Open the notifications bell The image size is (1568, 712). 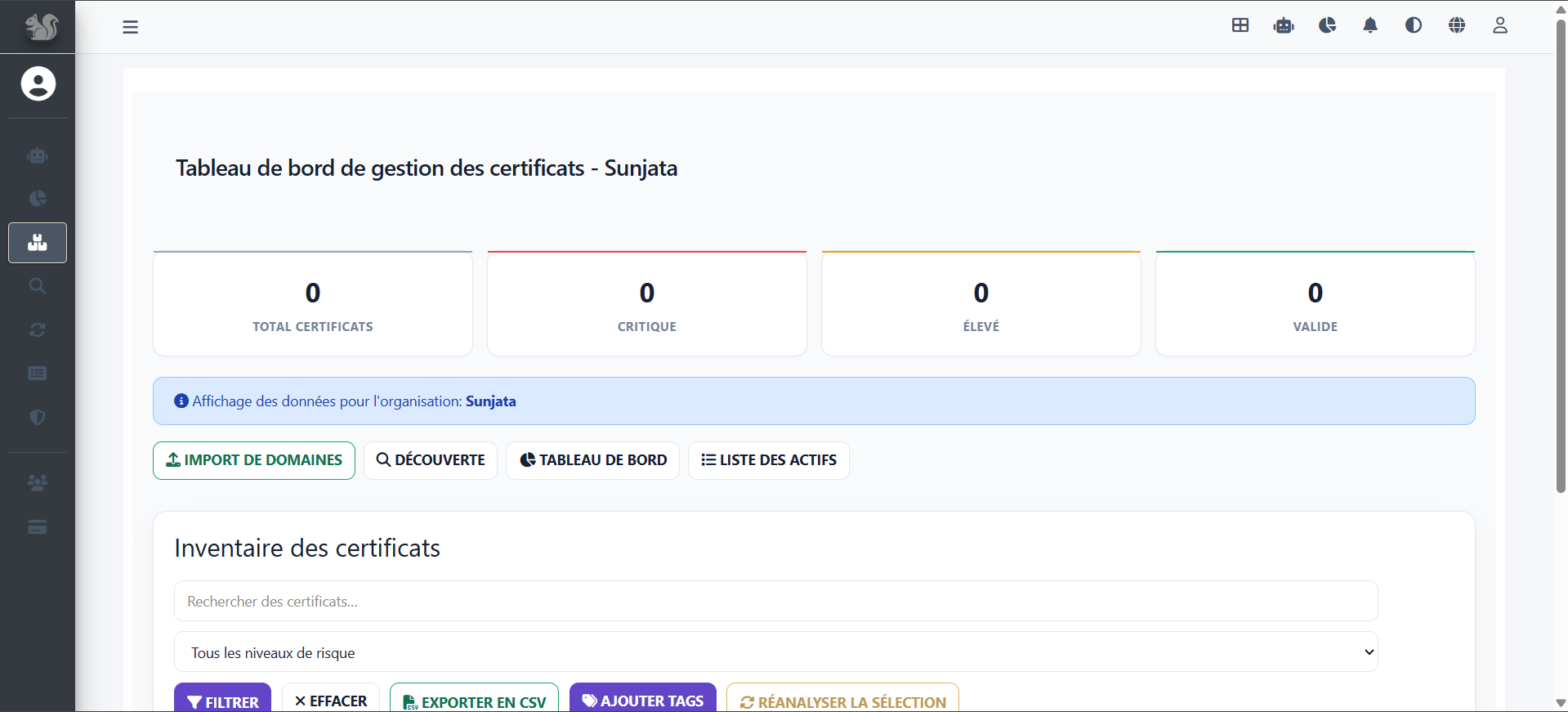pos(1370,25)
